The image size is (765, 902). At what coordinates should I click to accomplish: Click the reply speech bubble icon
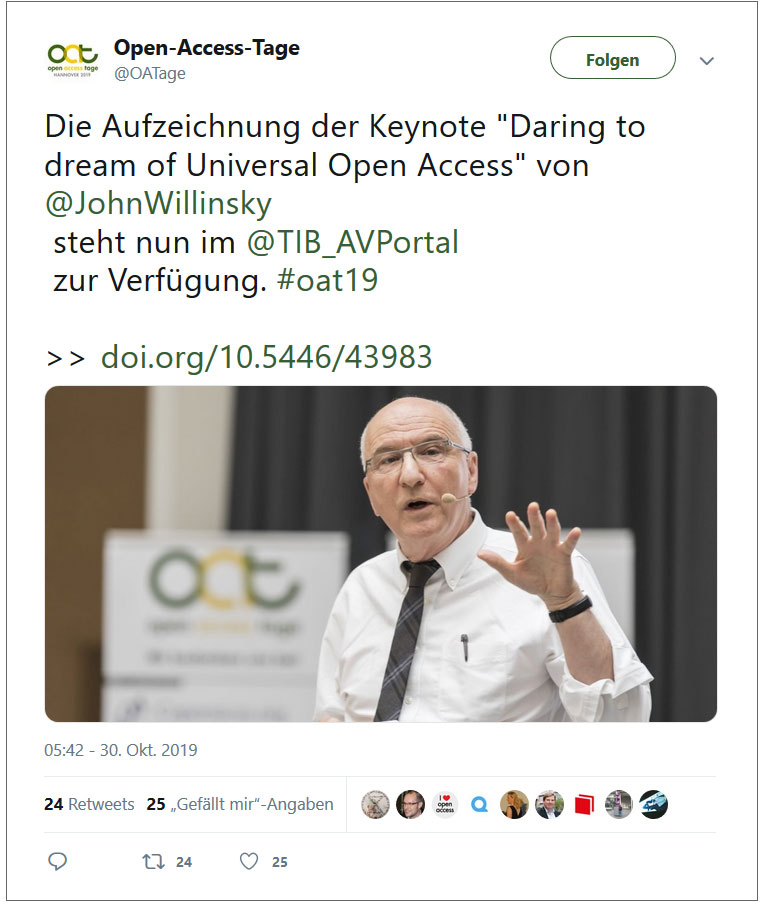(58, 861)
